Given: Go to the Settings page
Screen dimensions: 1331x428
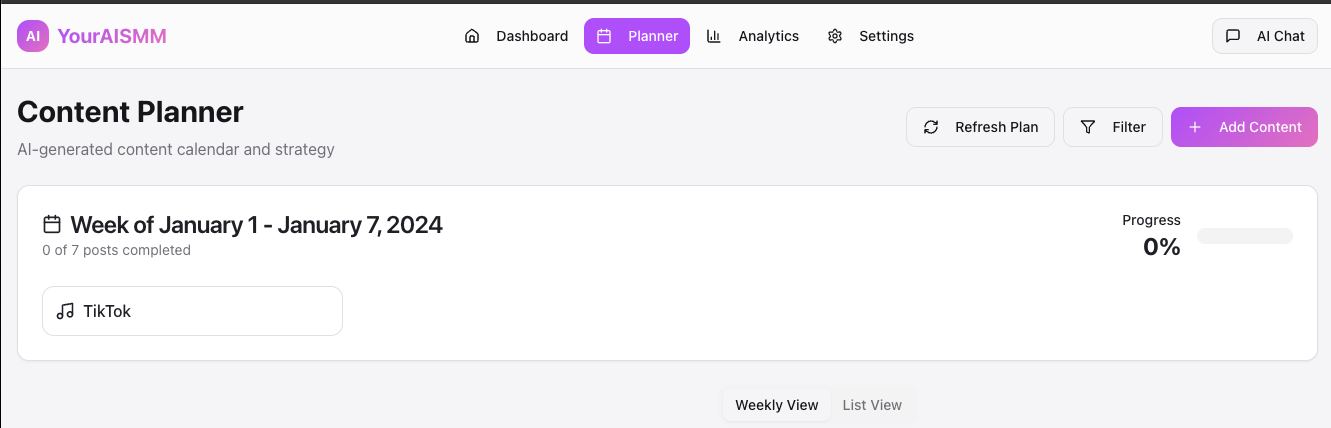Looking at the screenshot, I should click(871, 36).
